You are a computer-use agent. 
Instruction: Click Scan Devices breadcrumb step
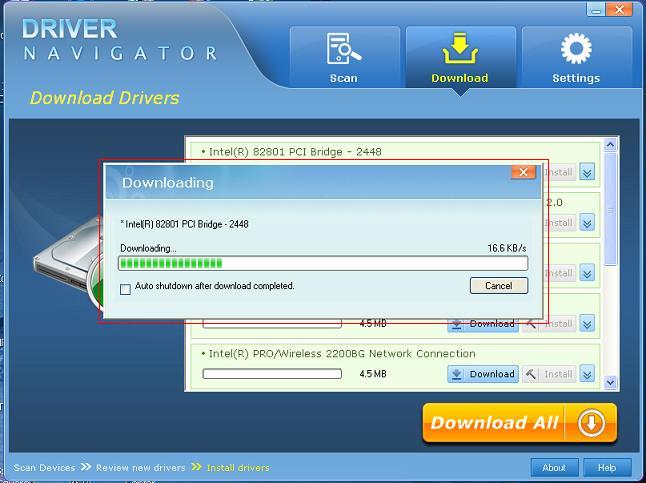[x=44, y=468]
